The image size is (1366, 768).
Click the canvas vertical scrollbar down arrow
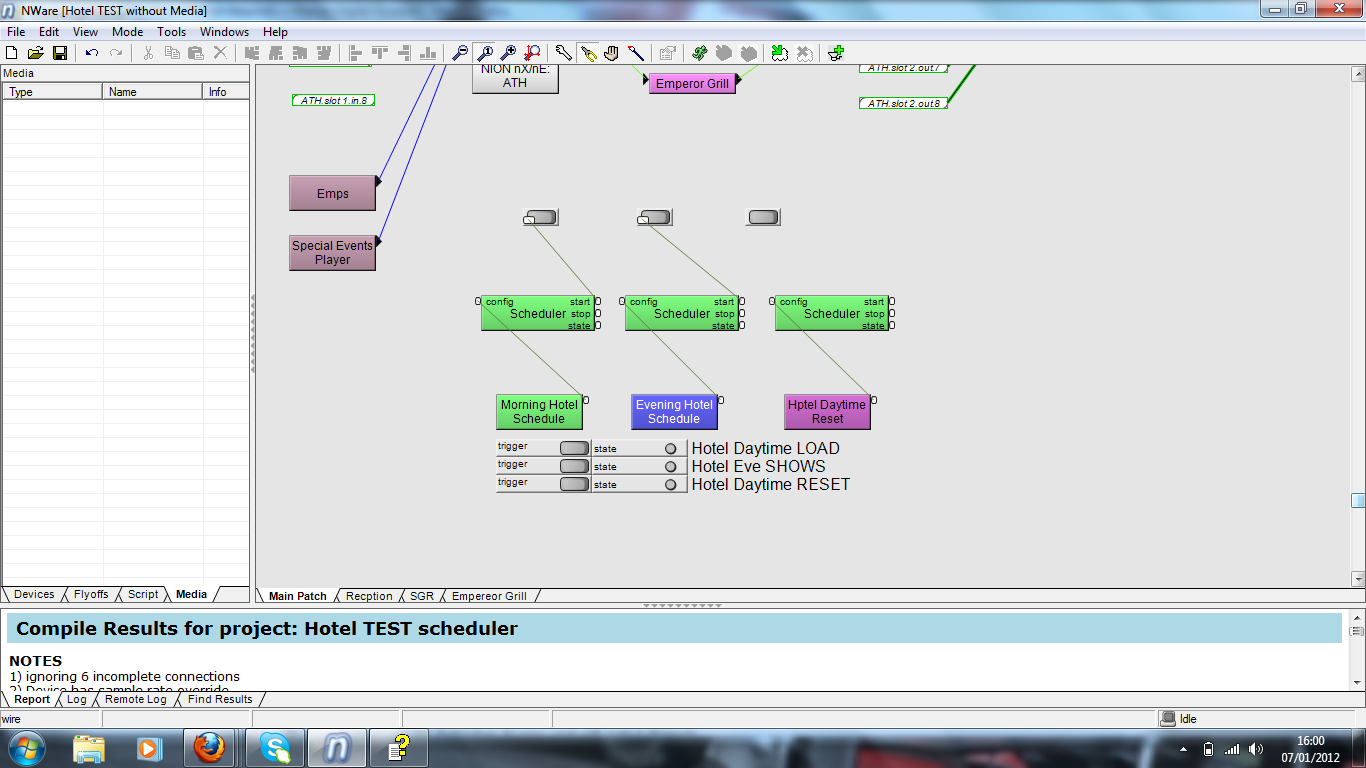(1358, 579)
